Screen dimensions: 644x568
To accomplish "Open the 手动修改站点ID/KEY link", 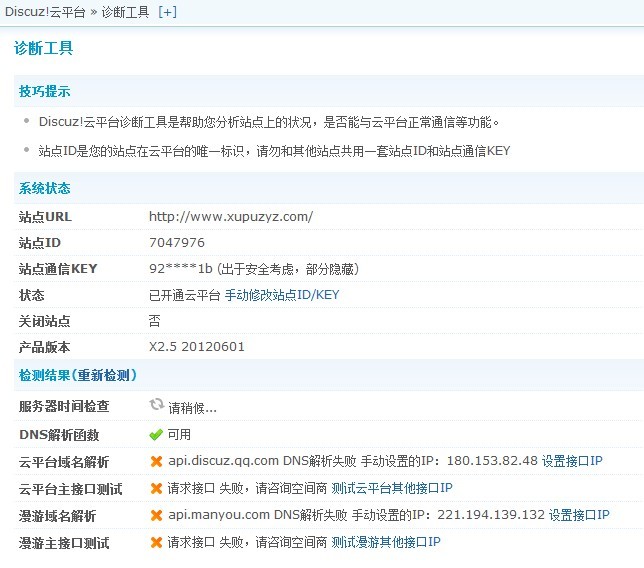I will [282, 295].
